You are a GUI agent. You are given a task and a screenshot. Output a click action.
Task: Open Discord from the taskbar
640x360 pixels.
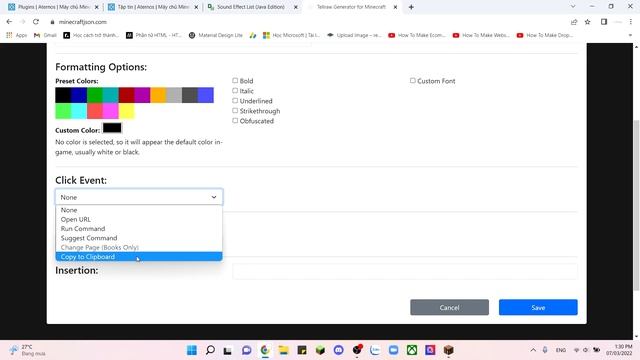click(338, 350)
